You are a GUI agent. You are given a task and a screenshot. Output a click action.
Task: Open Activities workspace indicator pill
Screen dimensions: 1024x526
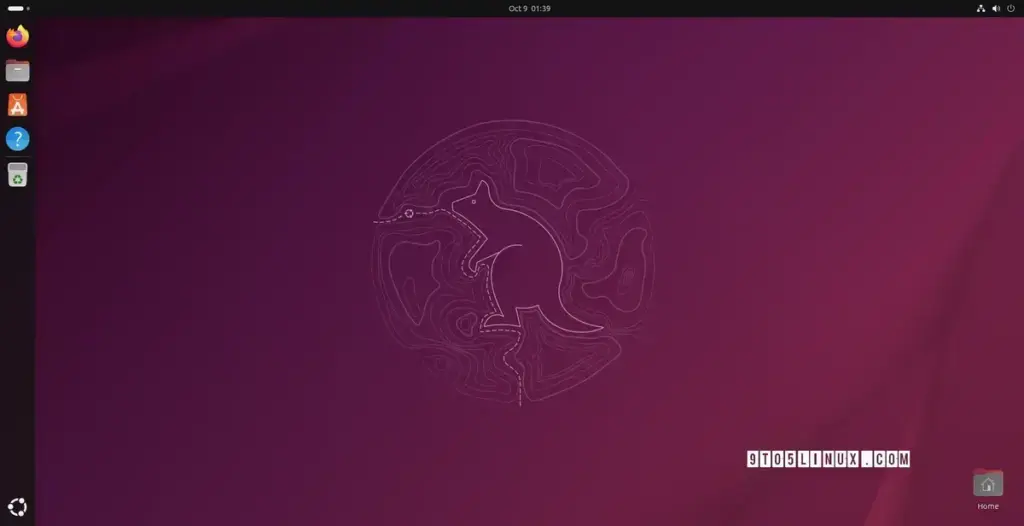click(x=18, y=8)
